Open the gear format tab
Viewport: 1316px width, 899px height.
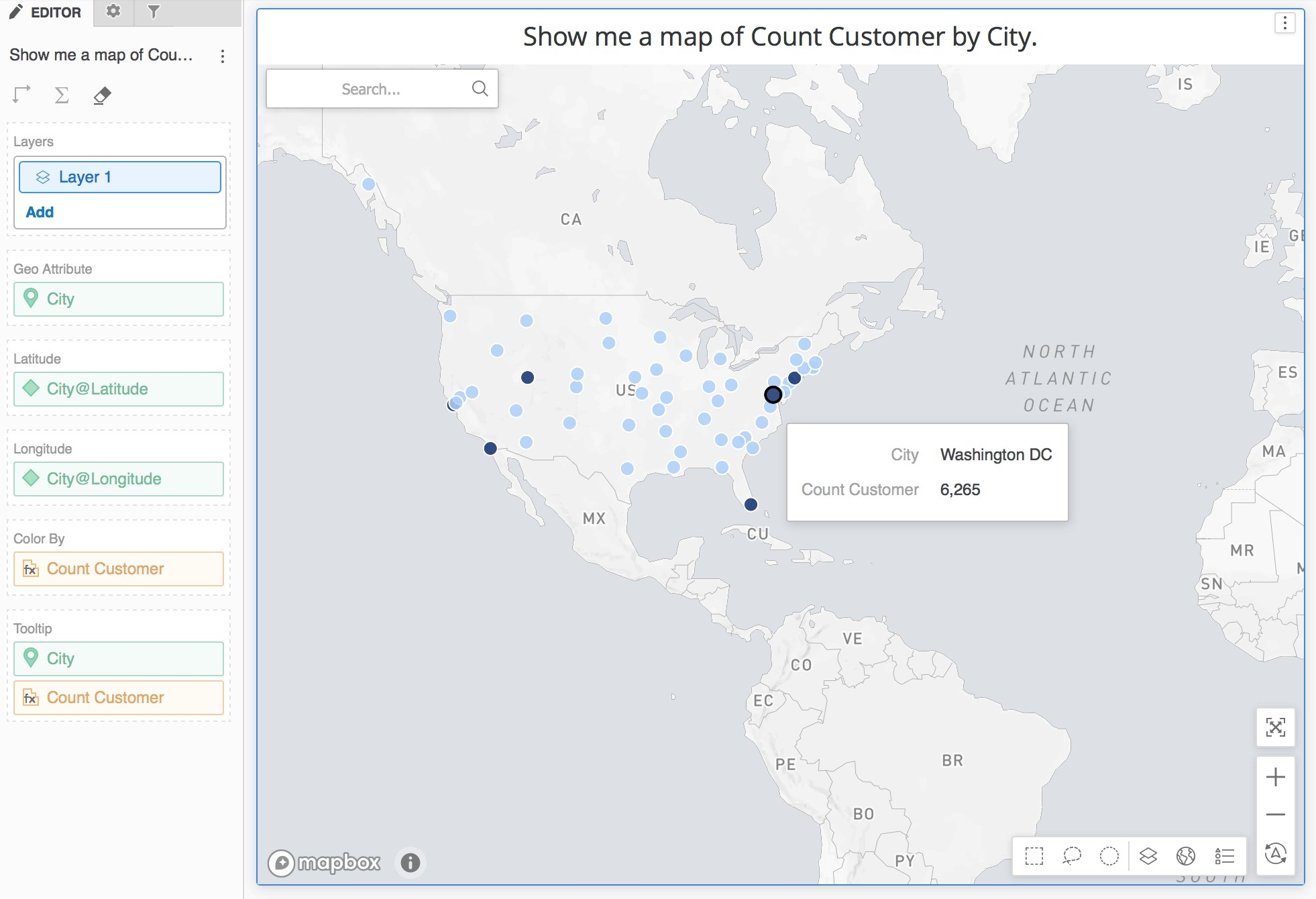[x=113, y=11]
